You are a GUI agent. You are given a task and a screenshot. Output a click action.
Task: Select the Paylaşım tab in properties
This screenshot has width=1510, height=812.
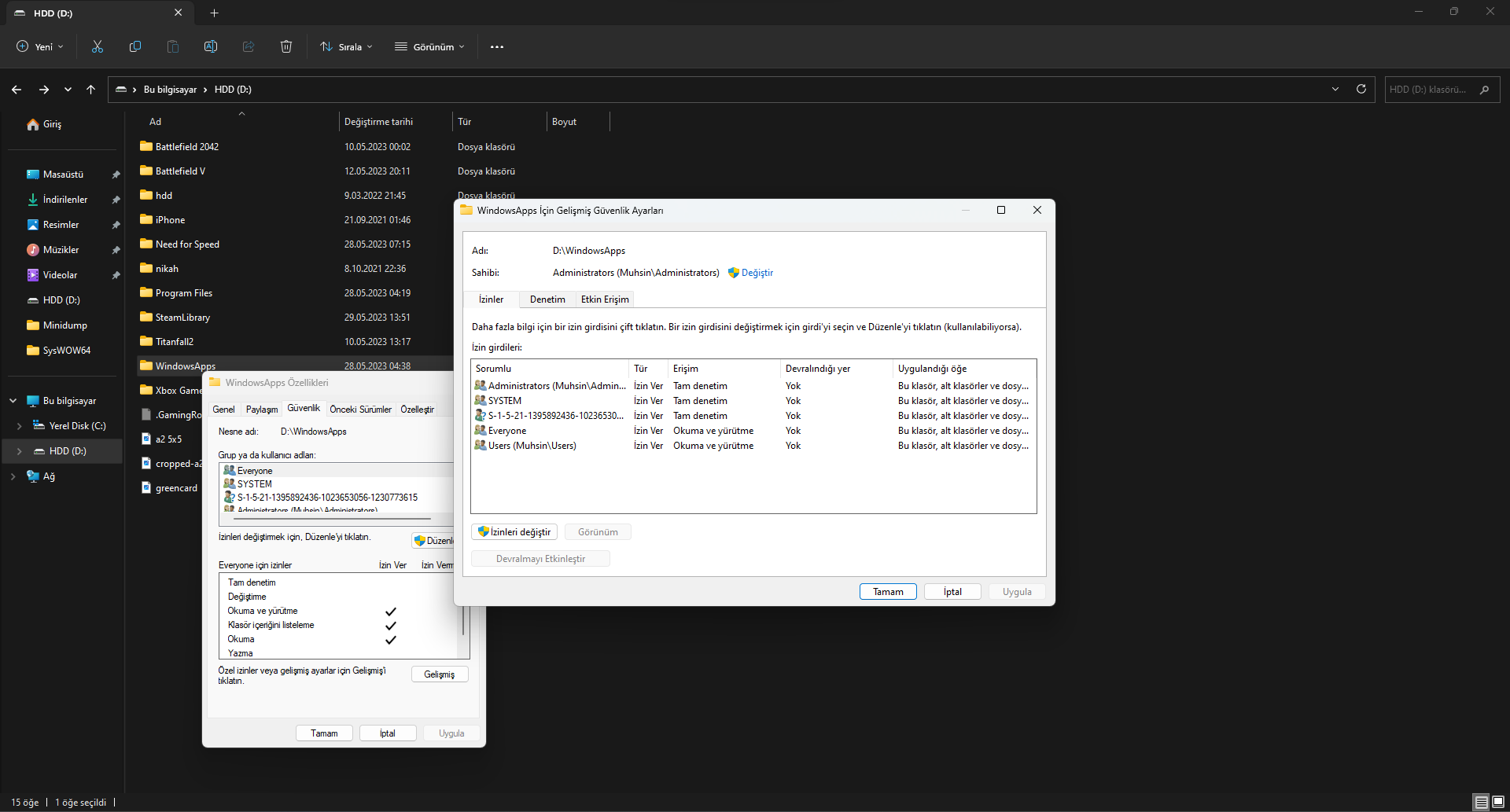pyautogui.click(x=262, y=410)
